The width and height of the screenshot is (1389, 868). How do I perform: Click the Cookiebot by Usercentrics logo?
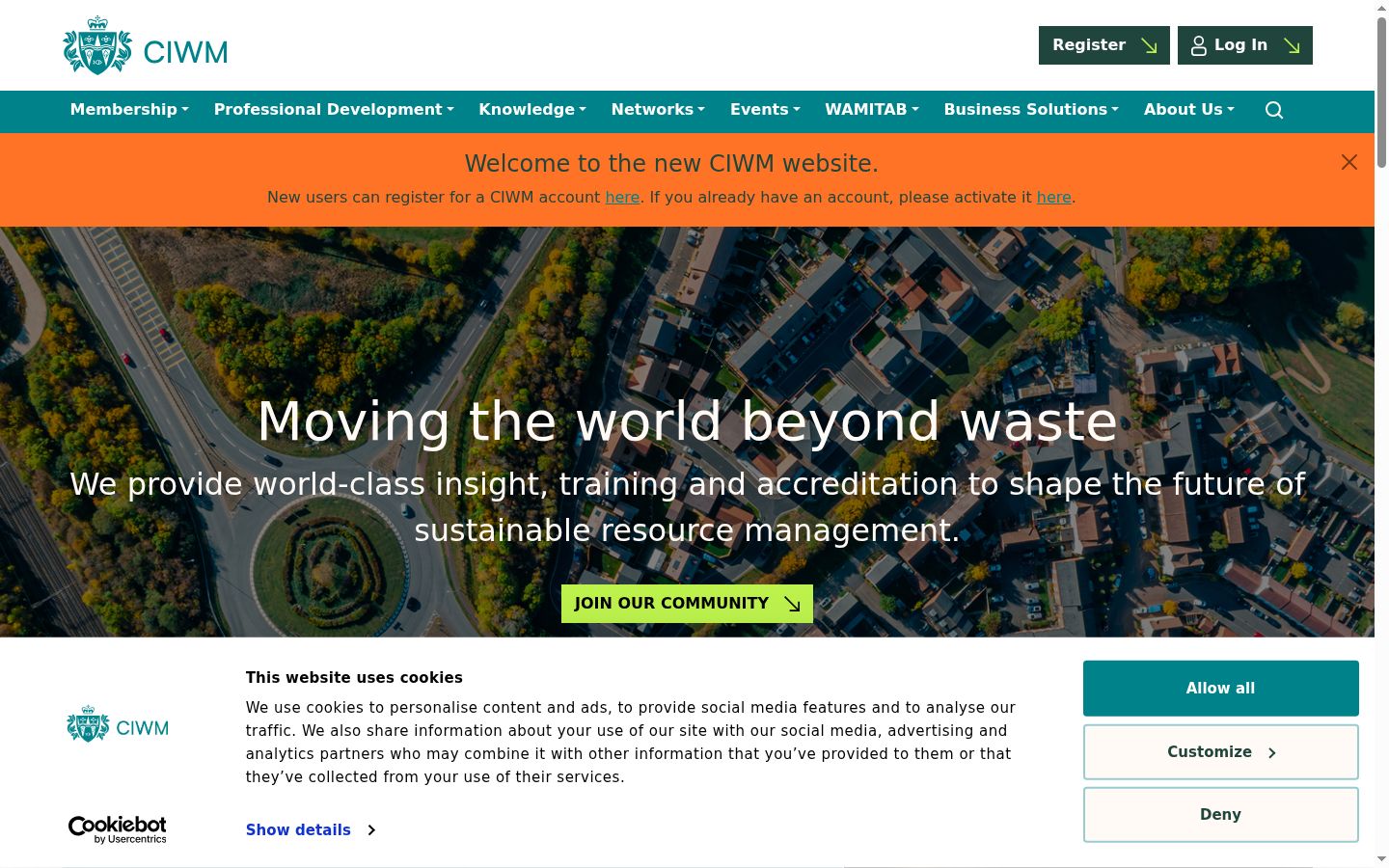[117, 829]
